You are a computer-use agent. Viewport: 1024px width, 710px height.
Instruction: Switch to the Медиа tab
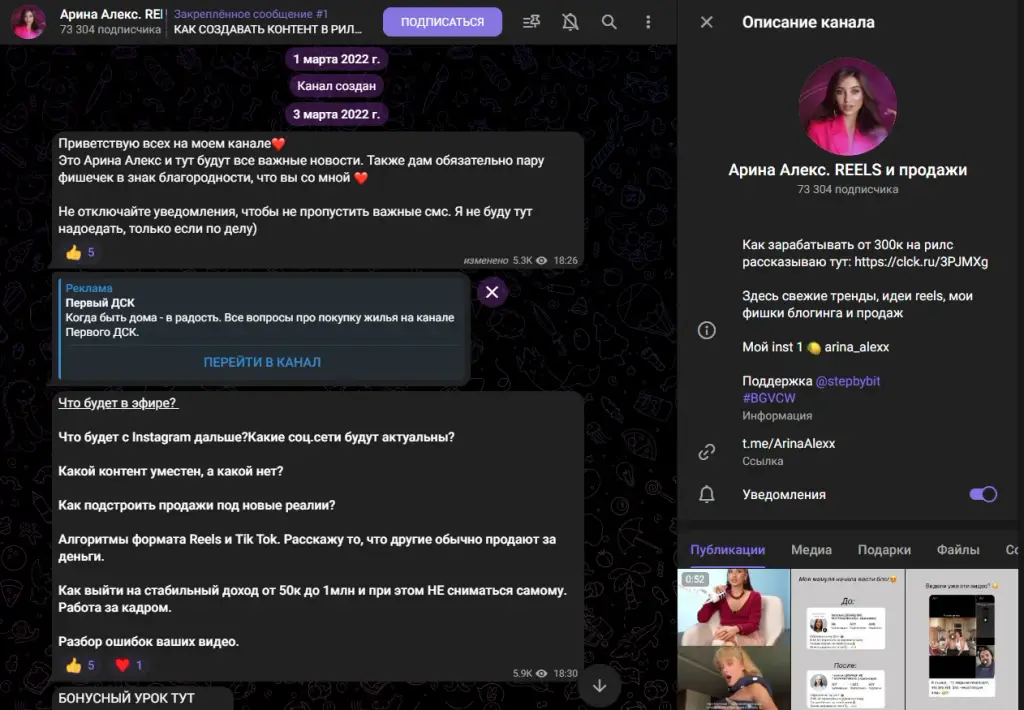tap(811, 550)
